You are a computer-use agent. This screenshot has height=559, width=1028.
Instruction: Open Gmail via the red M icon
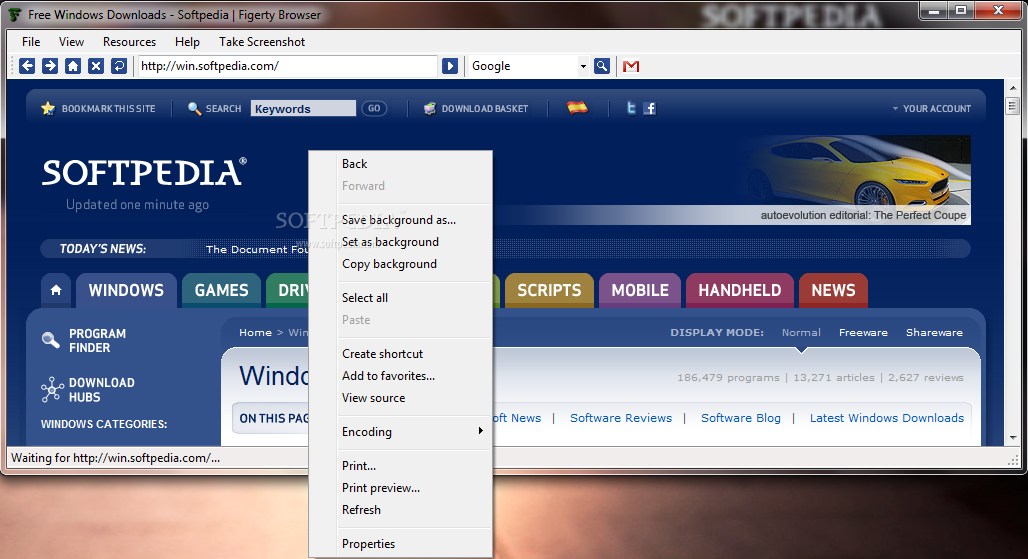click(631, 66)
